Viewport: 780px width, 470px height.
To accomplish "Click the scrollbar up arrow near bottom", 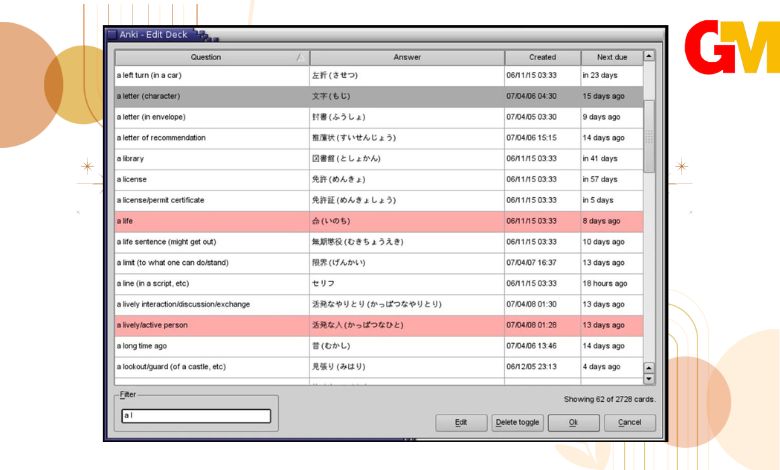I will (x=649, y=368).
